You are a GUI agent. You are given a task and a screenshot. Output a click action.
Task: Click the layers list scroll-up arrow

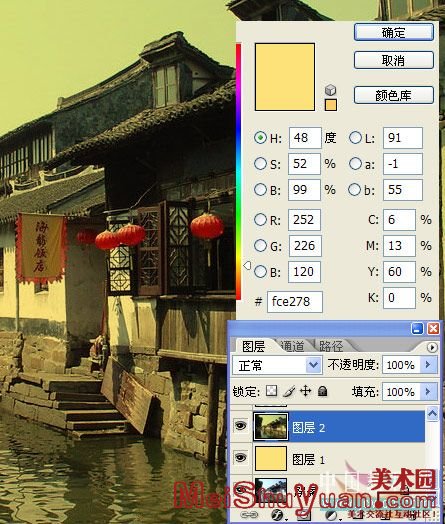[x=432, y=414]
